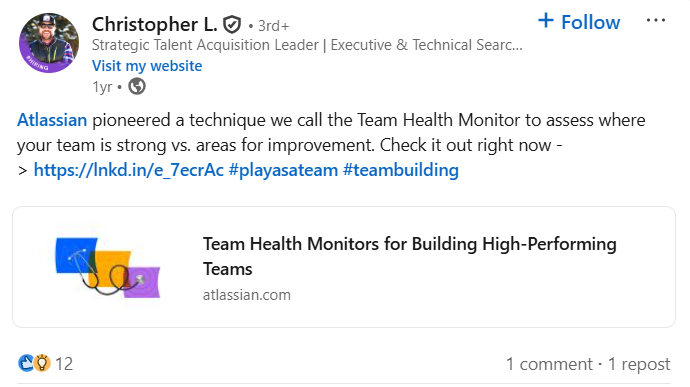Click Christopher L. author name

click(x=154, y=24)
